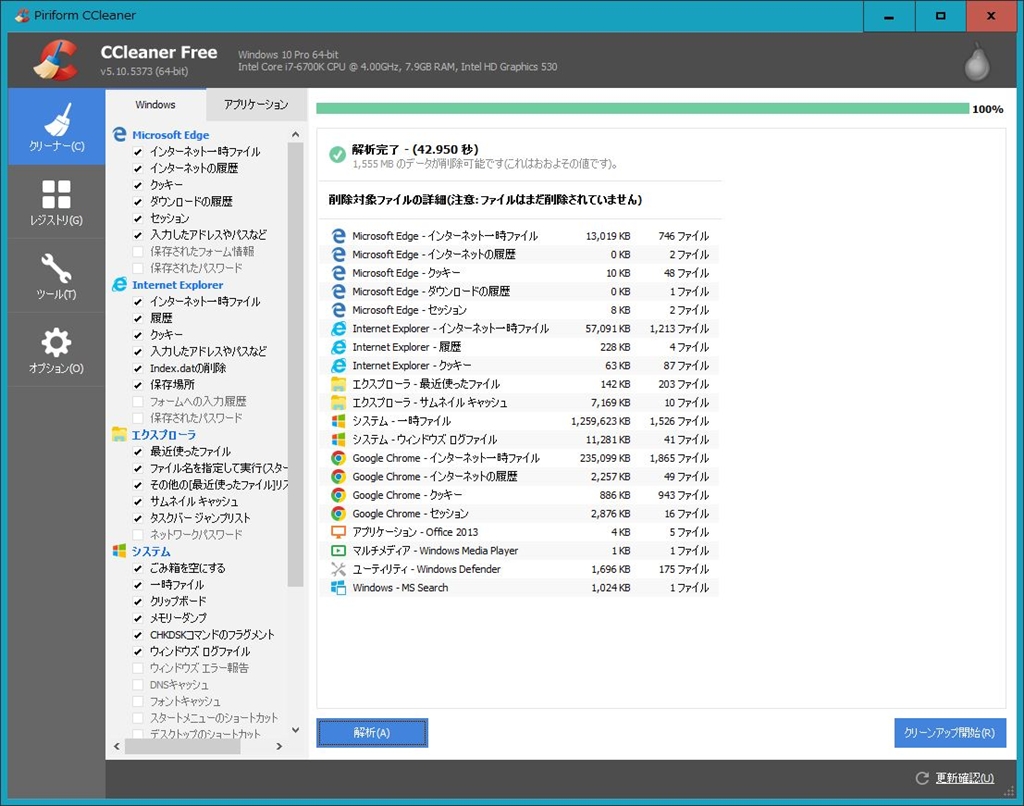Click Edge icon on Microsoft Edge - クッキー row
1024x806 pixels.
[338, 273]
